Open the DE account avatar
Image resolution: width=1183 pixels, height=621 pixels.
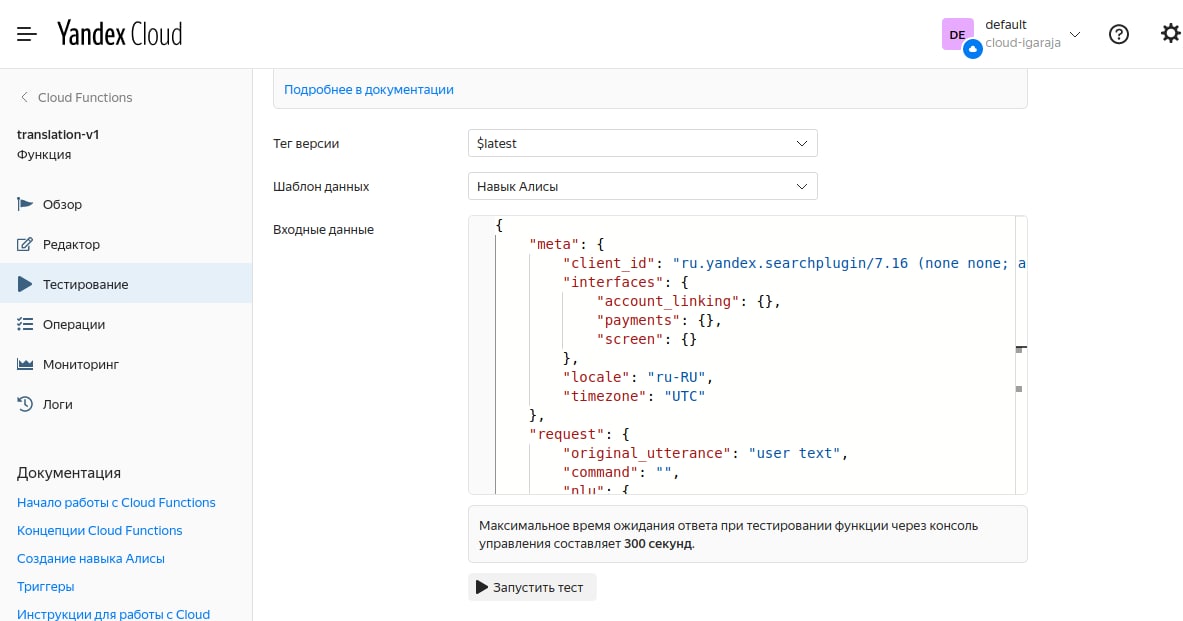coord(957,35)
